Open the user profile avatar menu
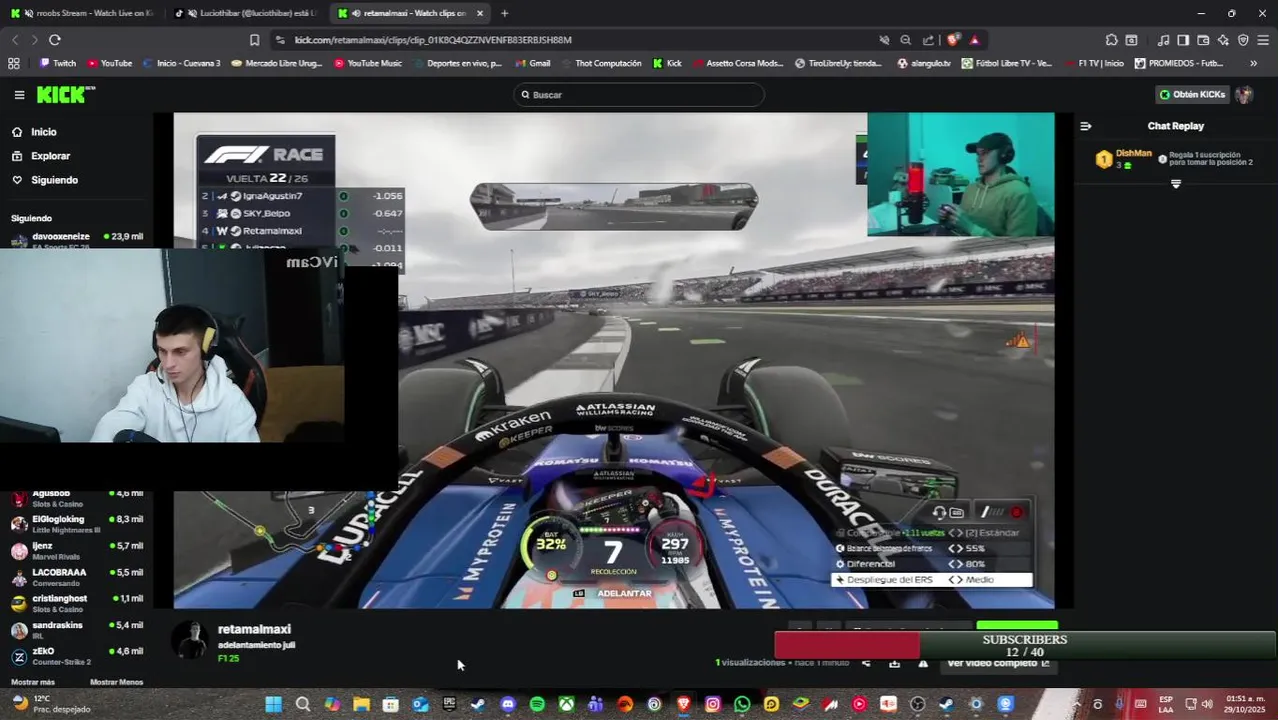 (1244, 95)
